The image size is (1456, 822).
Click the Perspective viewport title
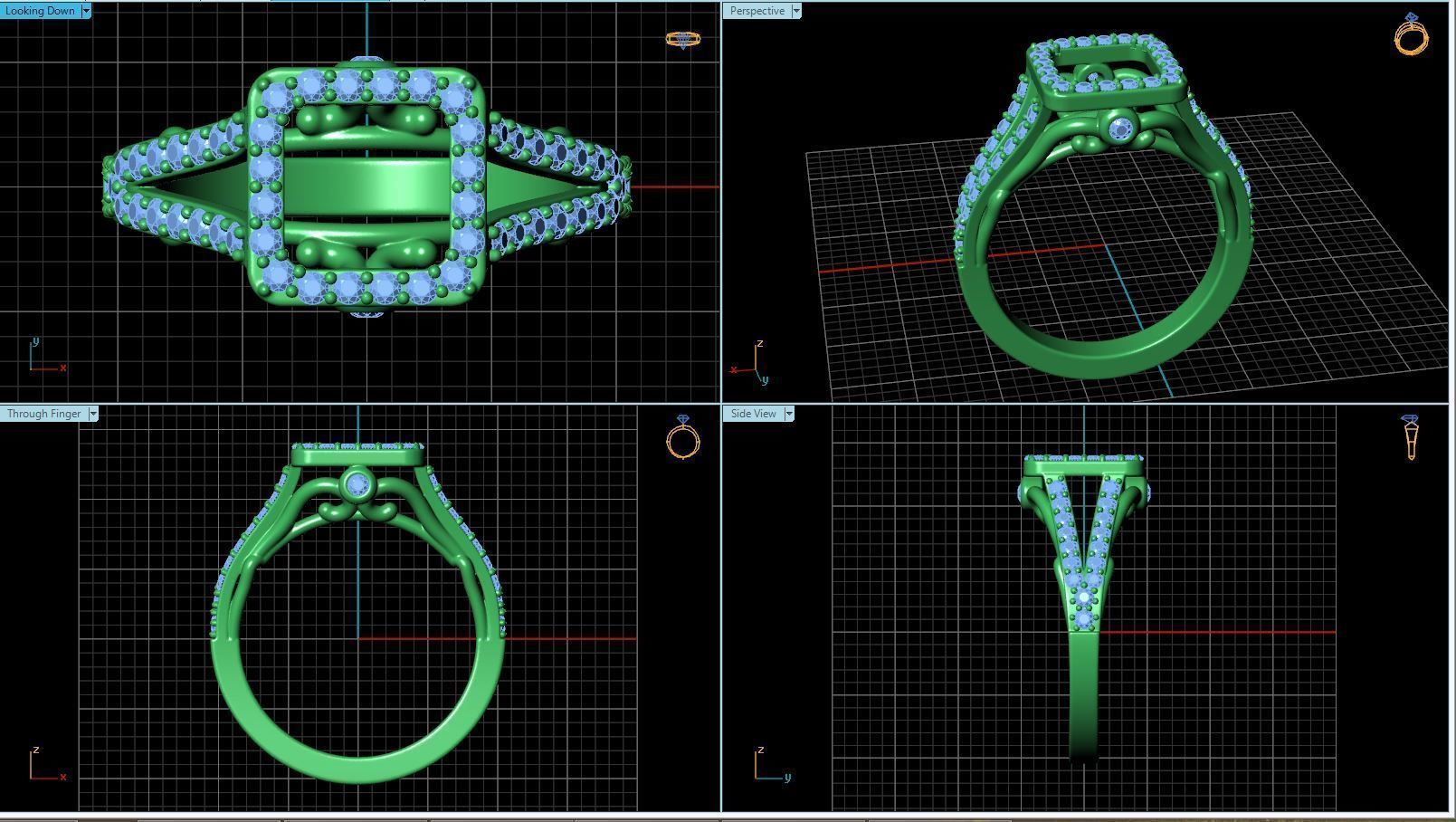(757, 11)
